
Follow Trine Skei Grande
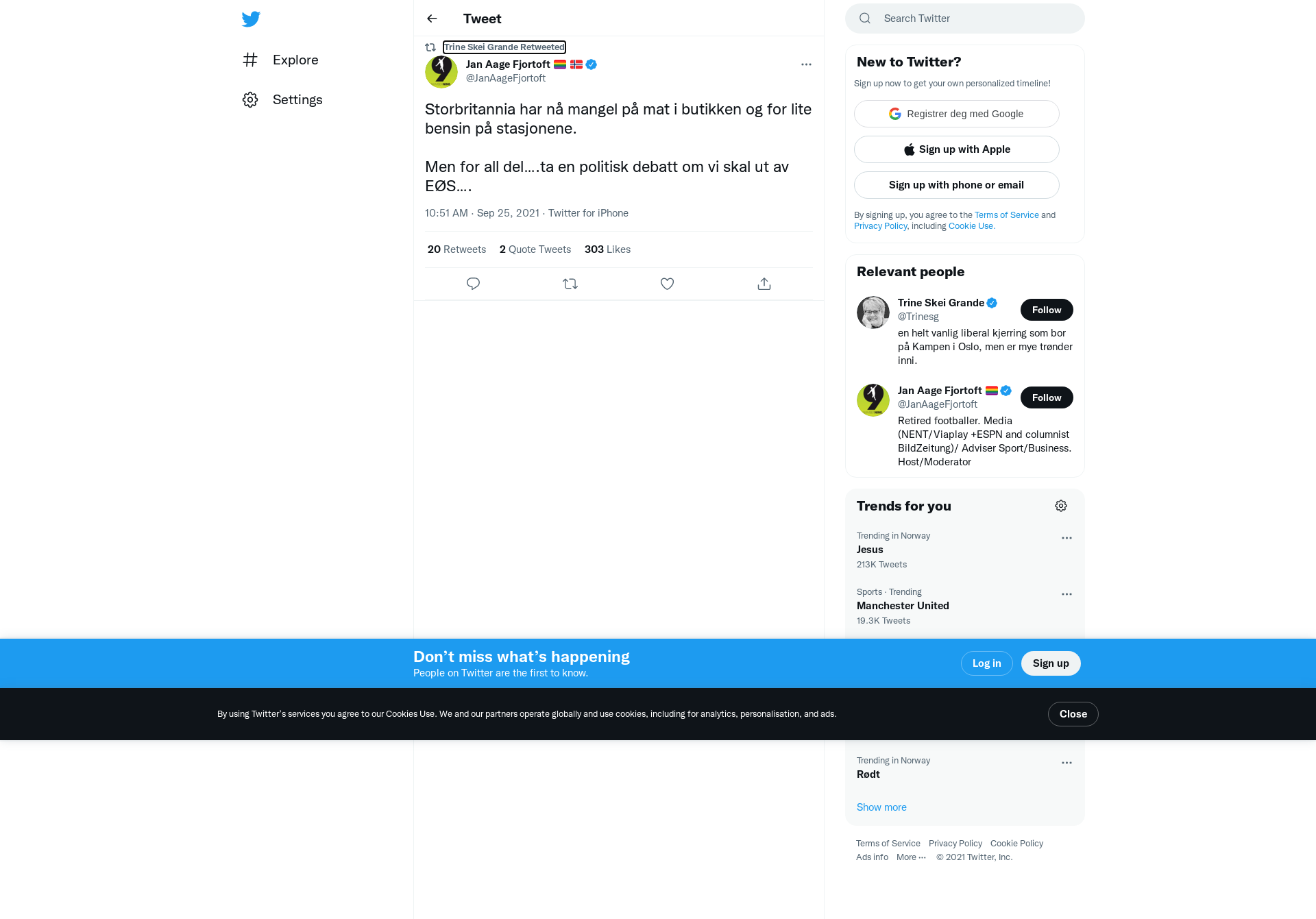(1047, 310)
